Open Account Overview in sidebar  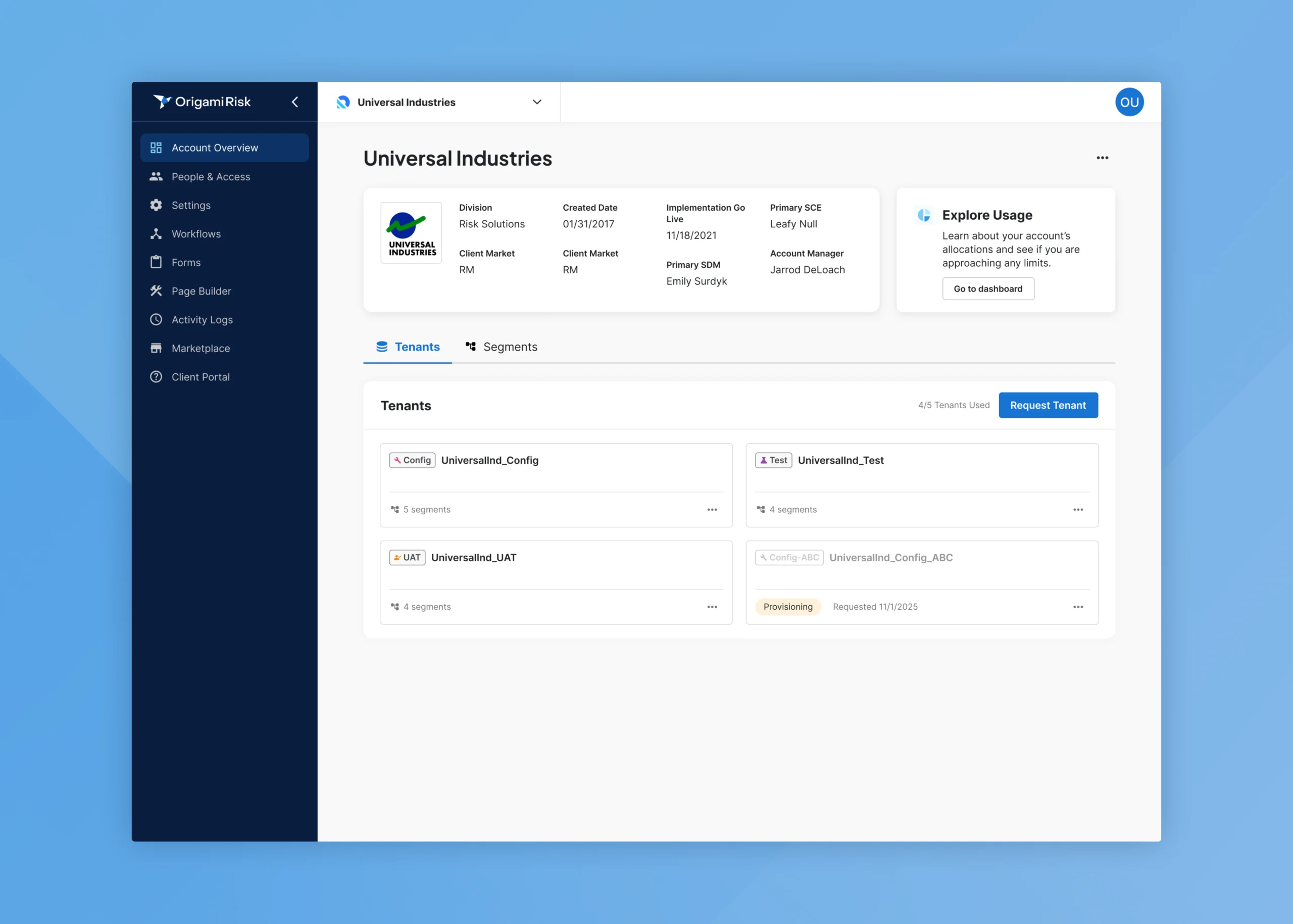[x=224, y=148]
